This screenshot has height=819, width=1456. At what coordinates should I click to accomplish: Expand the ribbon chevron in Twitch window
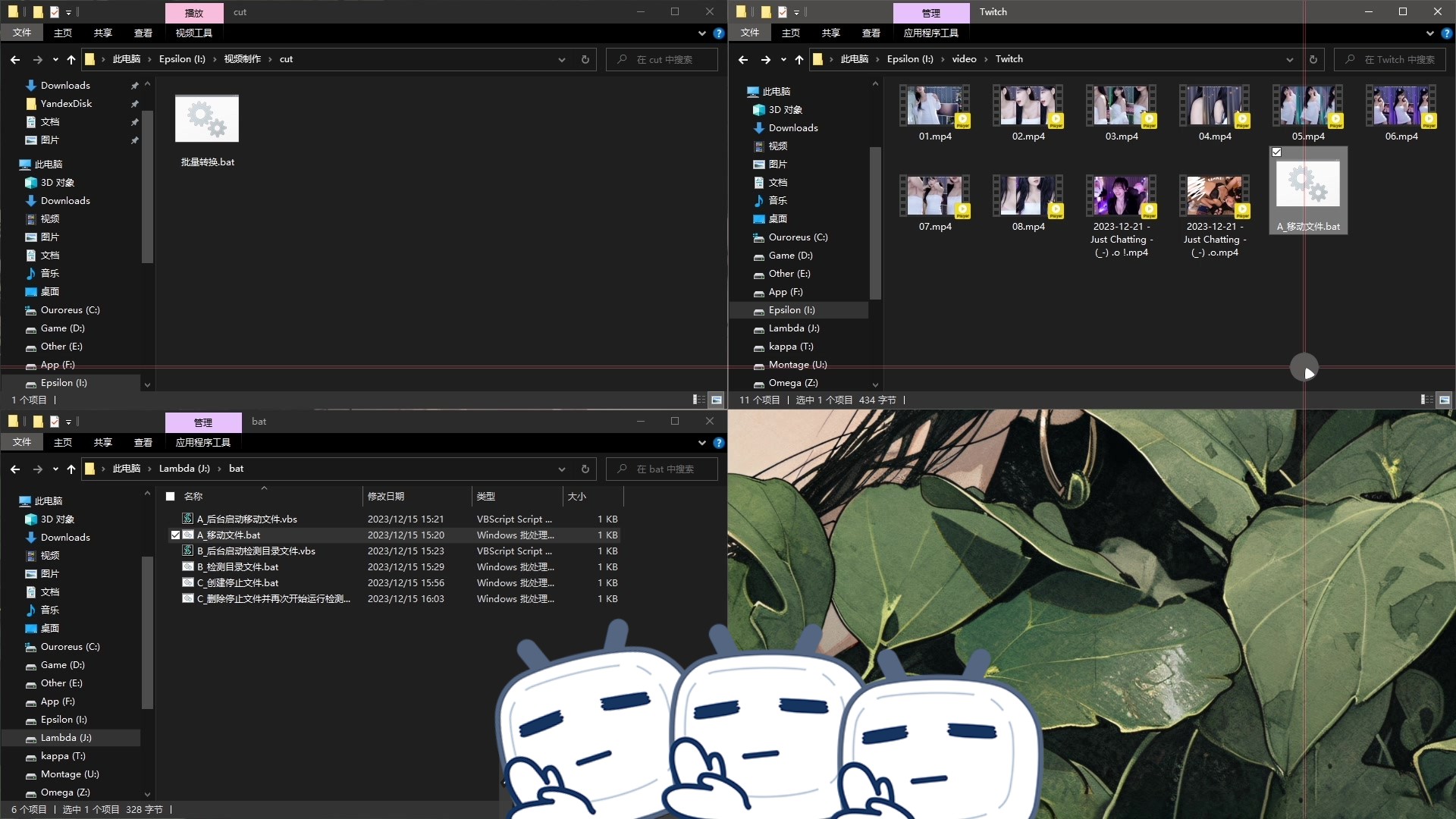1429,33
